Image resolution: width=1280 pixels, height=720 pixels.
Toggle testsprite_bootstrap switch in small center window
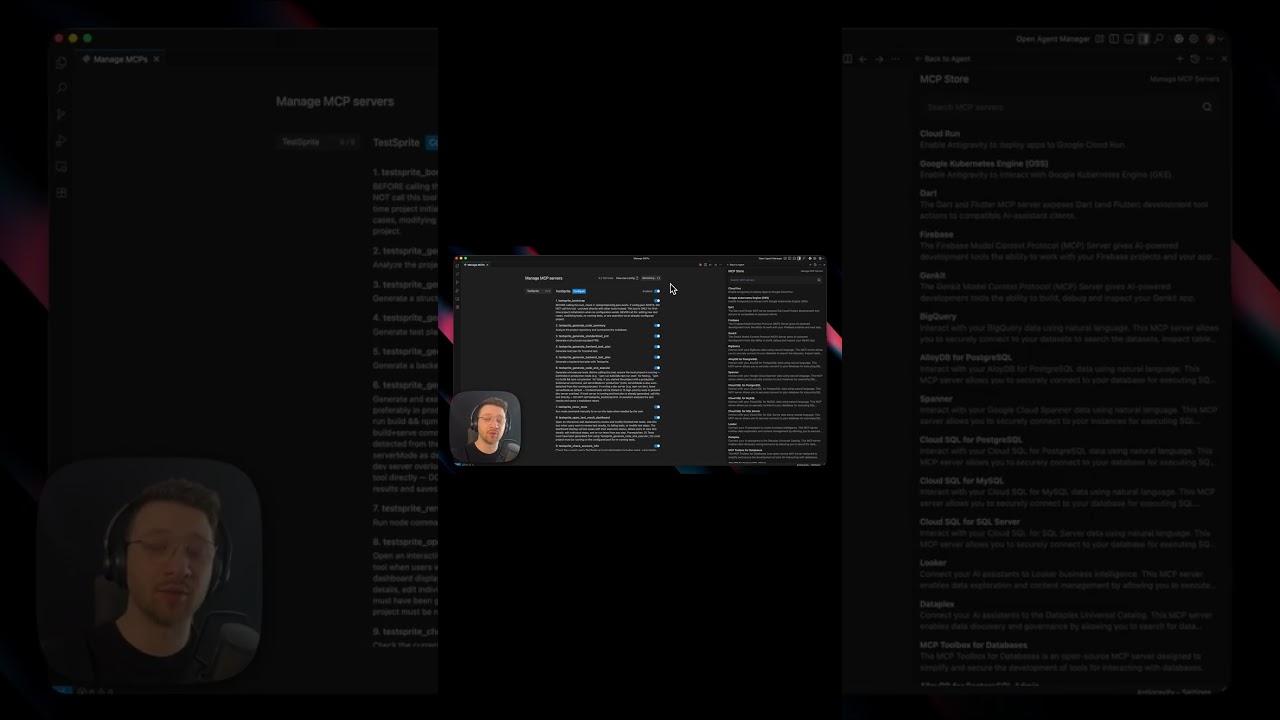tap(657, 300)
